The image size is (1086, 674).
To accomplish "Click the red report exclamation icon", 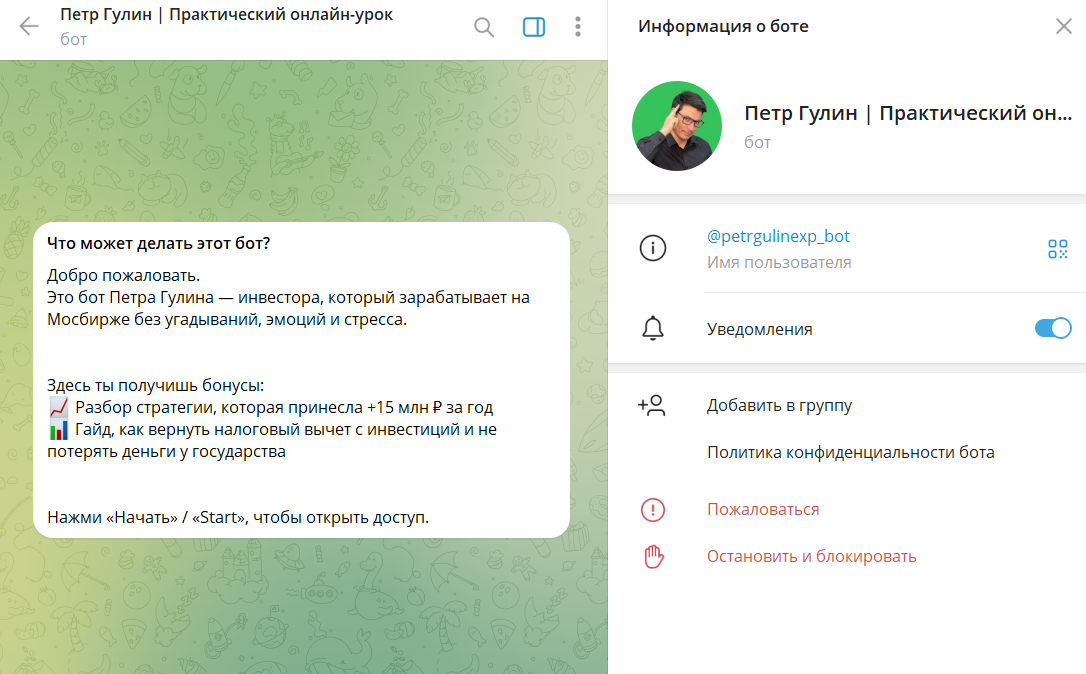I will click(653, 510).
